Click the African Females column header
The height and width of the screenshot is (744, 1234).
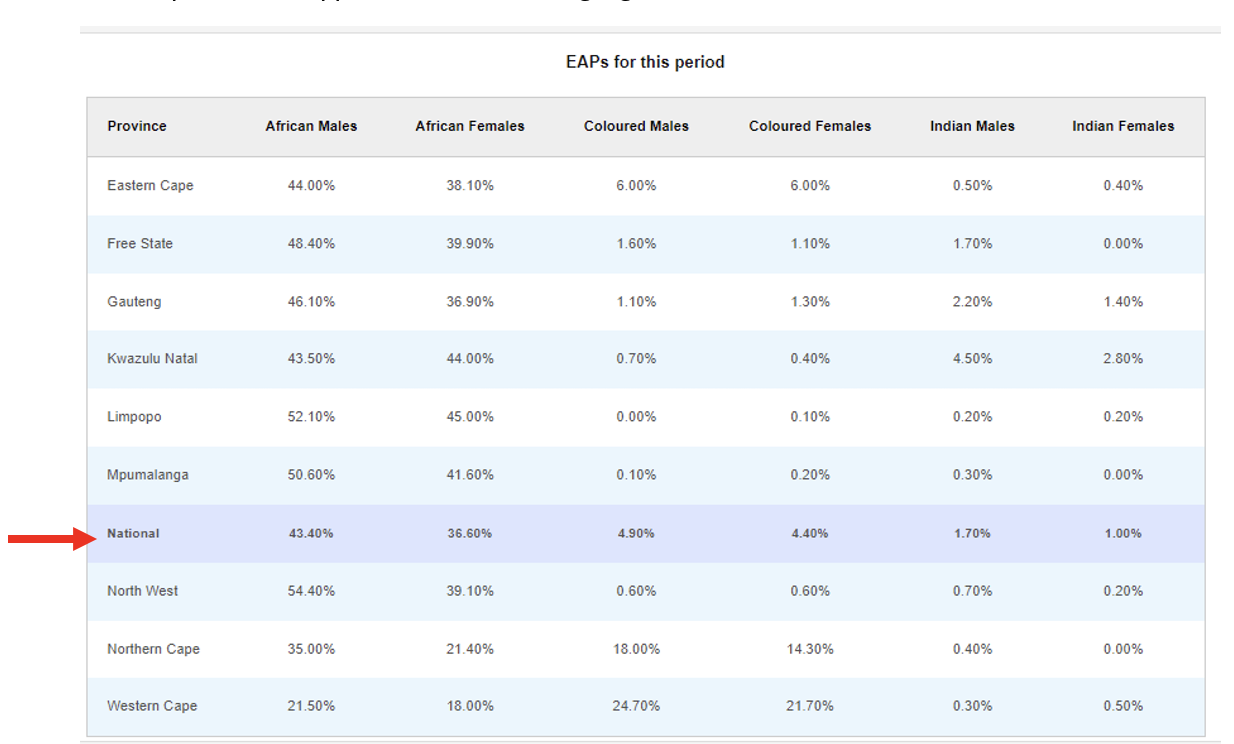[470, 126]
